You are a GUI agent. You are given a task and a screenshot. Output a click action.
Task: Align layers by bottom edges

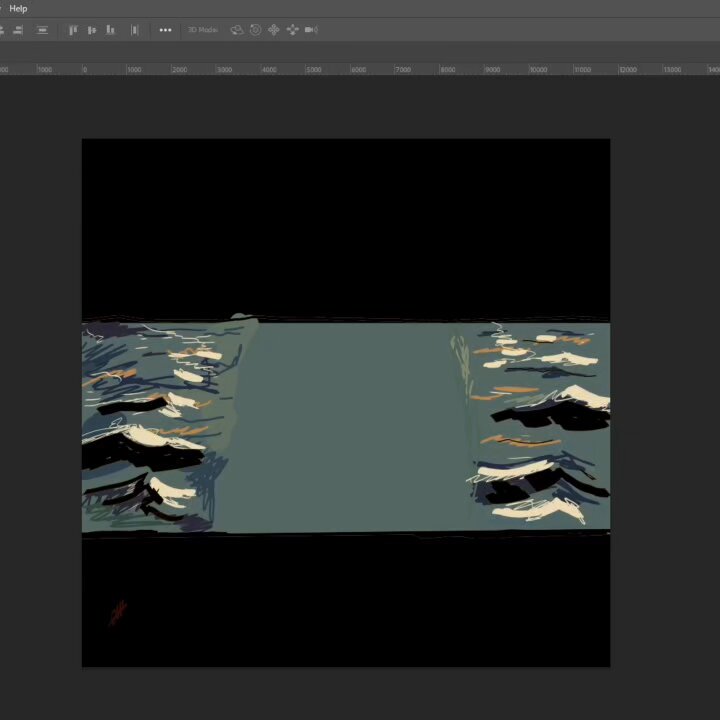[x=110, y=30]
